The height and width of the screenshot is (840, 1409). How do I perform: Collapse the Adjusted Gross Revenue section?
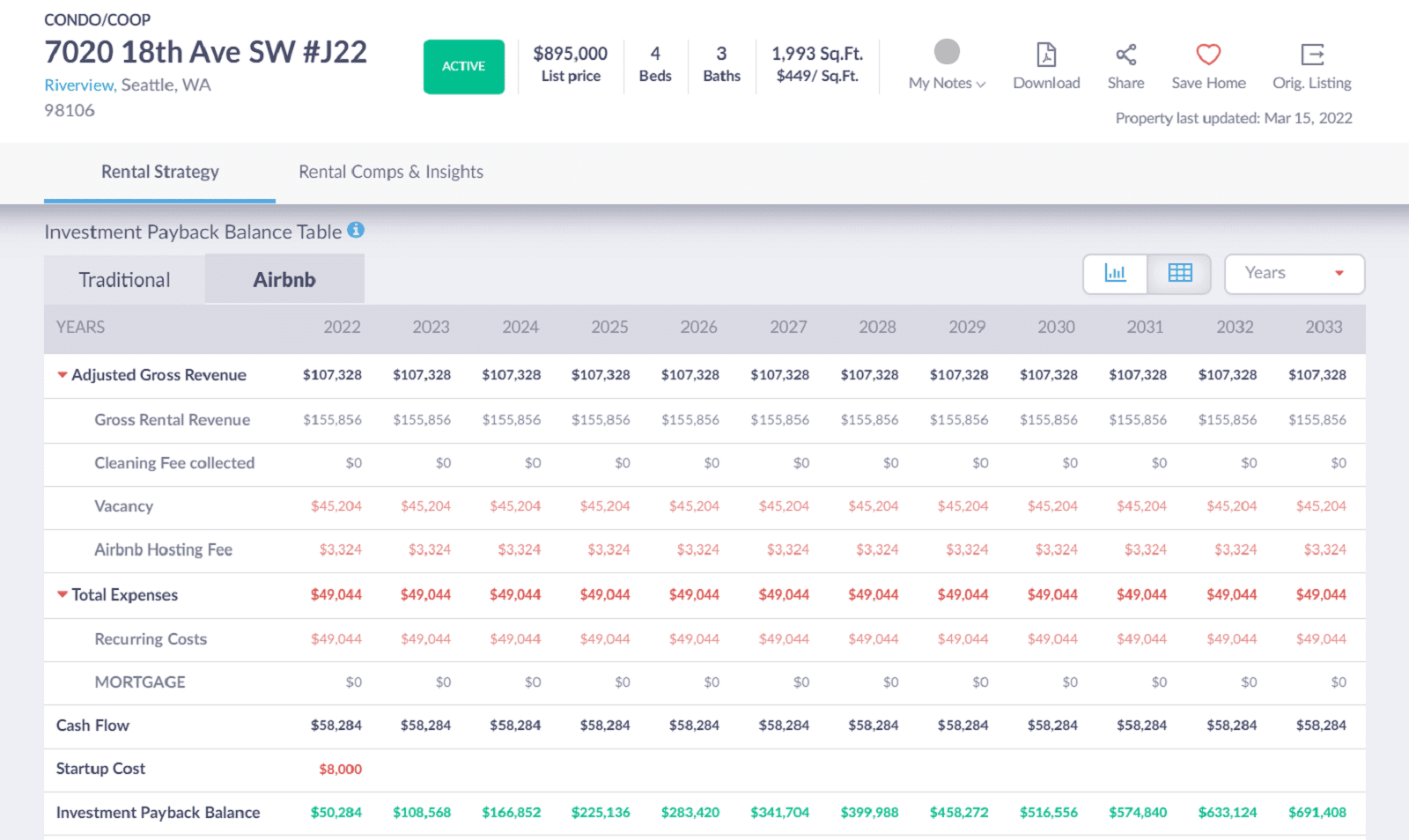point(63,375)
